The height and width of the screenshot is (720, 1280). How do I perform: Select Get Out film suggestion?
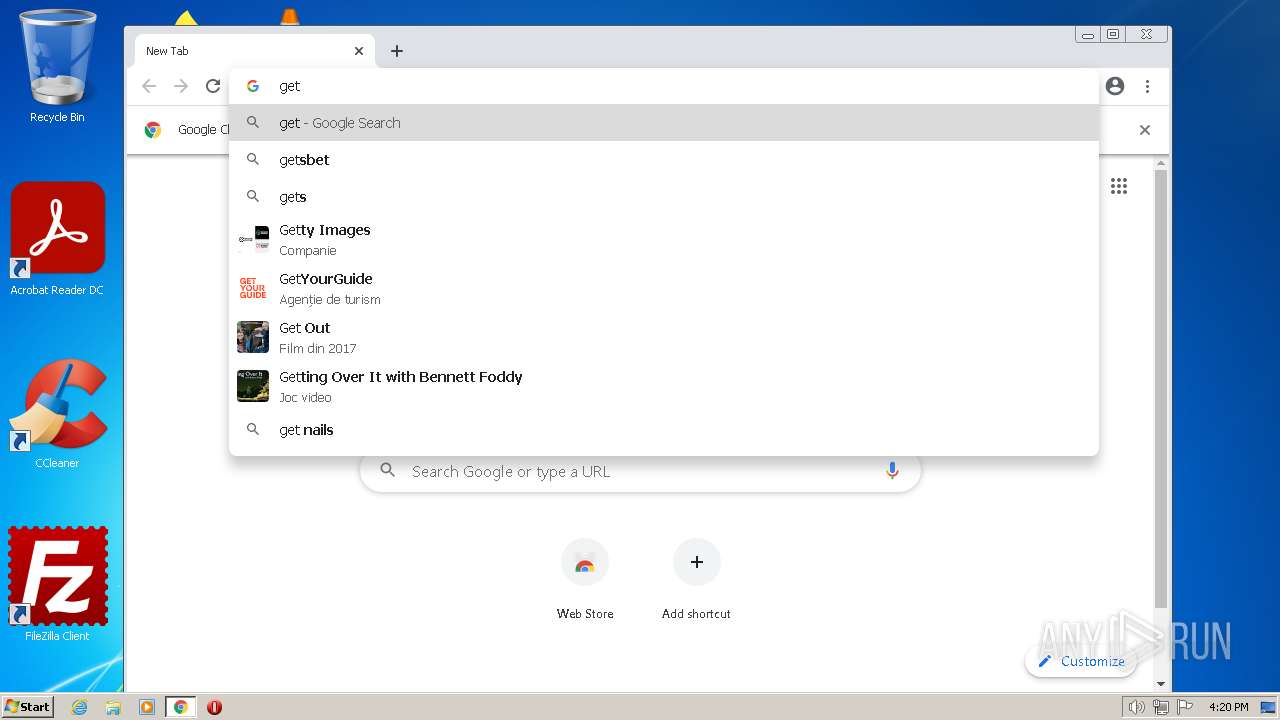pos(664,338)
